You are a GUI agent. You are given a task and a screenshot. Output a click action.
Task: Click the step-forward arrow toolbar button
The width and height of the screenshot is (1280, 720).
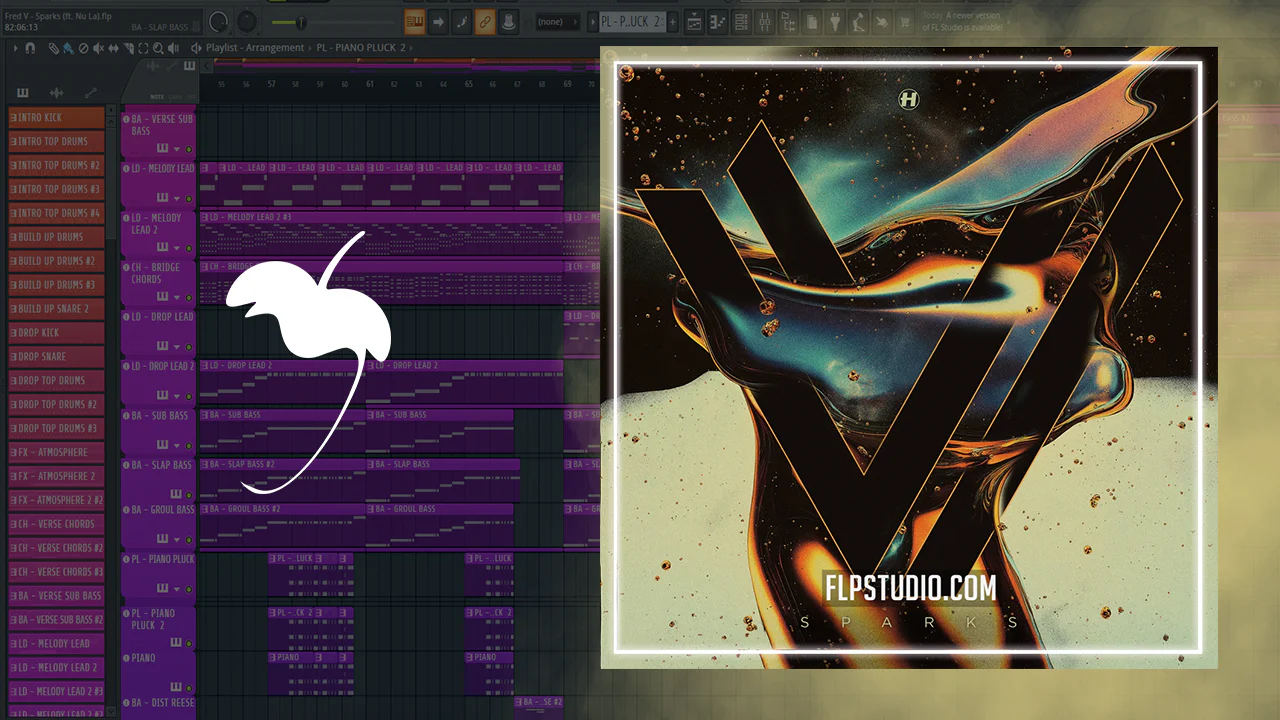click(x=438, y=22)
